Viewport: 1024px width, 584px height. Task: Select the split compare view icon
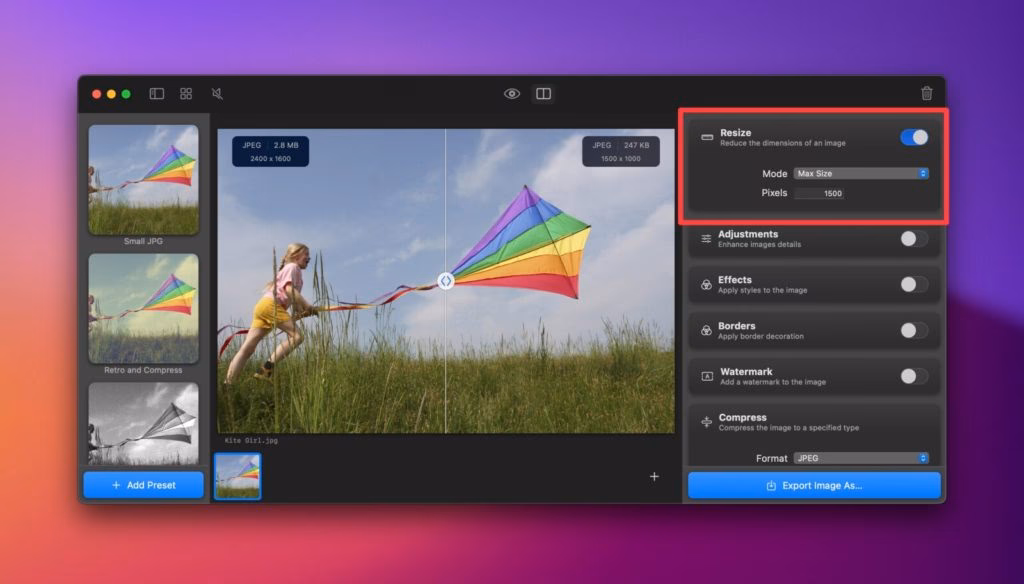click(543, 94)
